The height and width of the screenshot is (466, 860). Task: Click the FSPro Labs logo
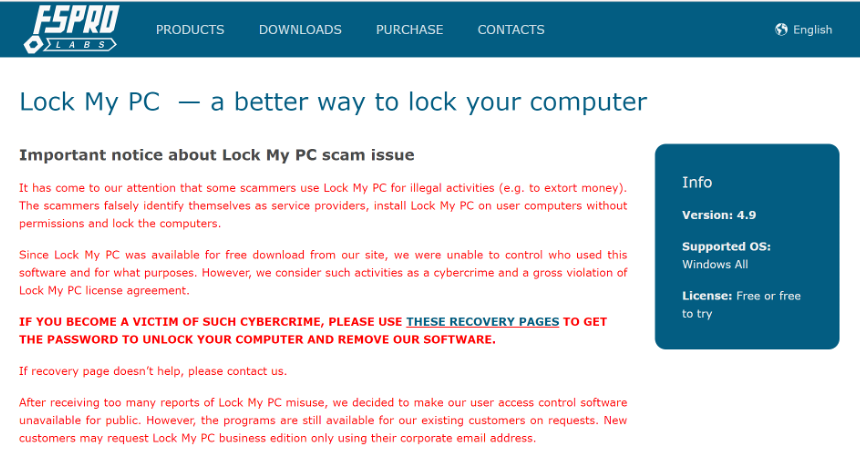[71, 29]
